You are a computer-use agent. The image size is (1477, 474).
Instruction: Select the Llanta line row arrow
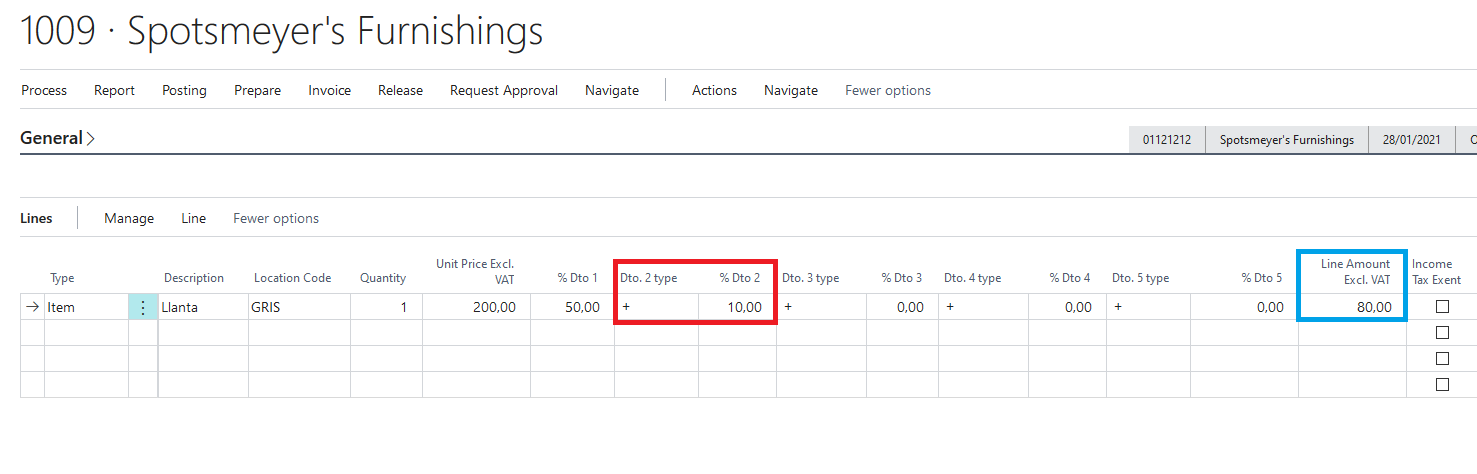(x=32, y=307)
